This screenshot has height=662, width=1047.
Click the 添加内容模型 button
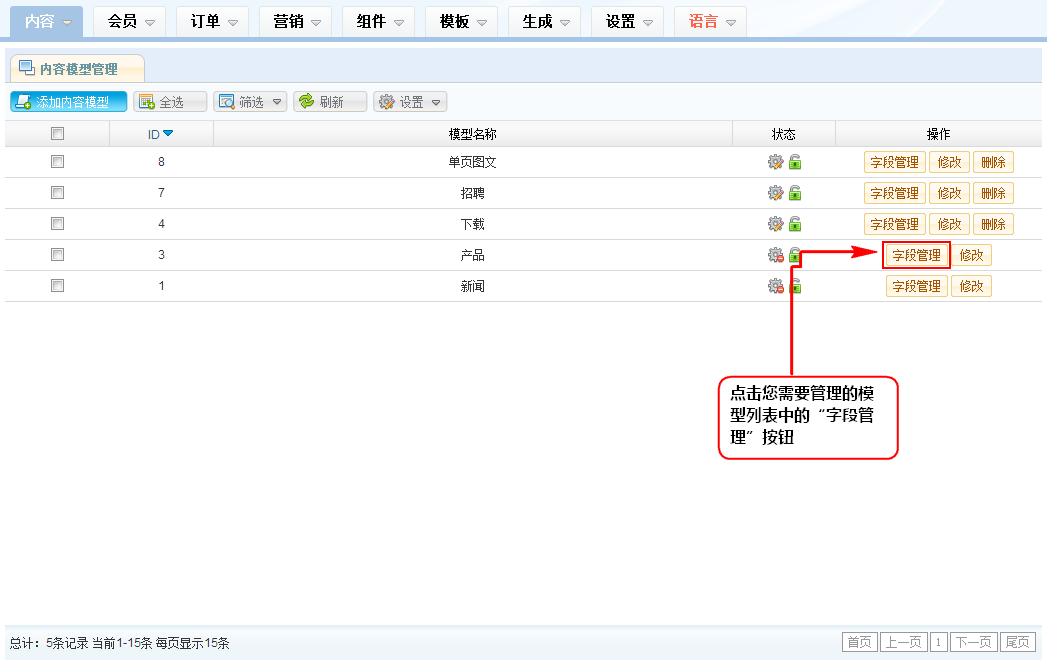click(69, 102)
